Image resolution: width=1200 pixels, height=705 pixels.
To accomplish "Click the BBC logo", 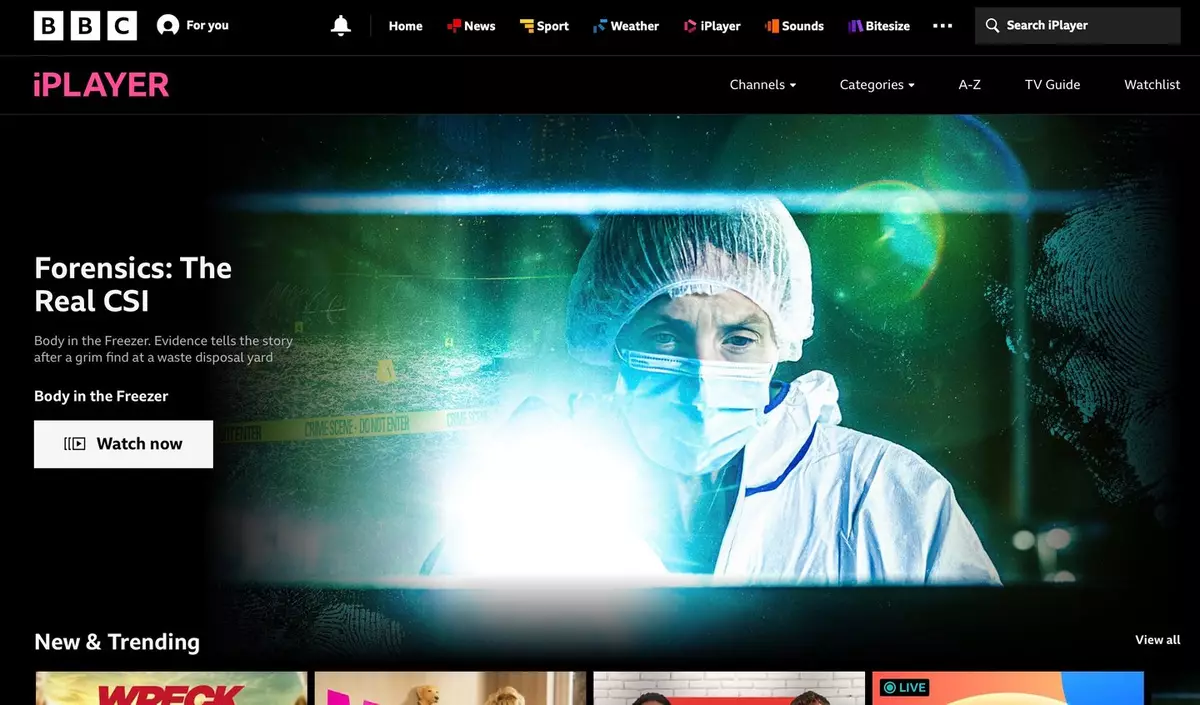I will (85, 25).
